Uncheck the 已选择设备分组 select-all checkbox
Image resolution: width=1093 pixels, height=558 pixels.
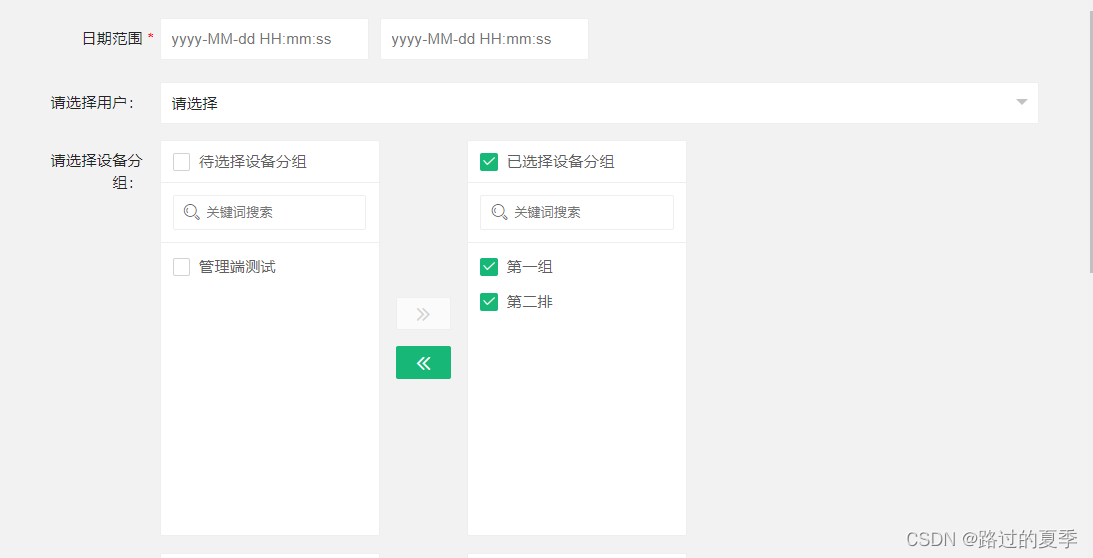point(489,162)
